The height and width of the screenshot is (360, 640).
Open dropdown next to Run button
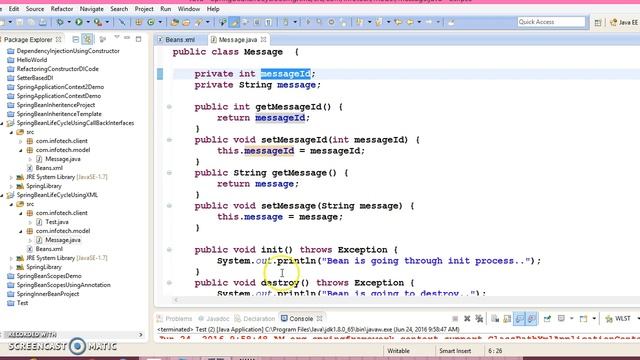[x=87, y=22]
